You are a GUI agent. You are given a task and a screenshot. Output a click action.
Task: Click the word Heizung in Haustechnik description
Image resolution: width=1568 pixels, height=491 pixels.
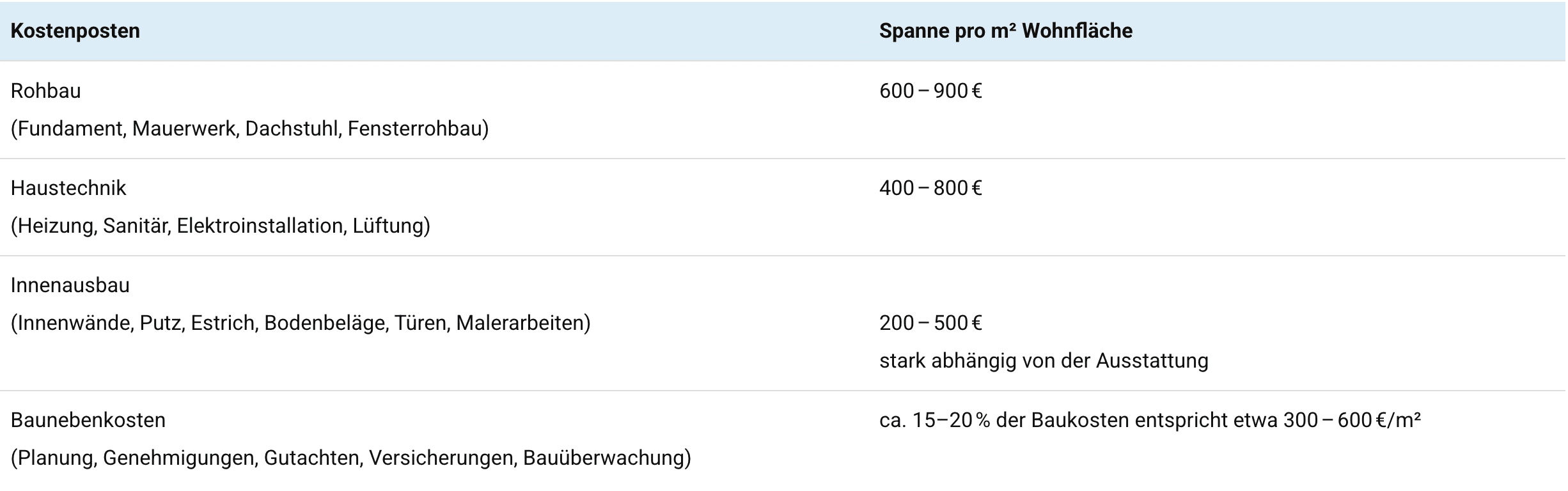[x=56, y=226]
